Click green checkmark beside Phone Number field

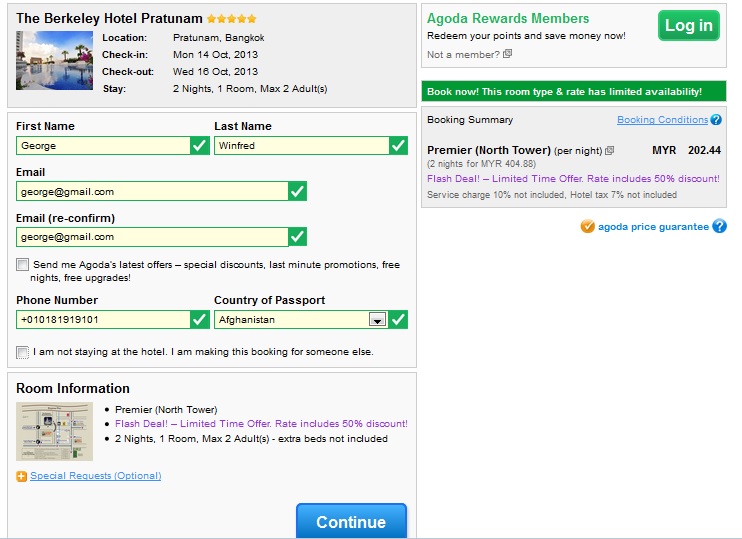point(200,319)
